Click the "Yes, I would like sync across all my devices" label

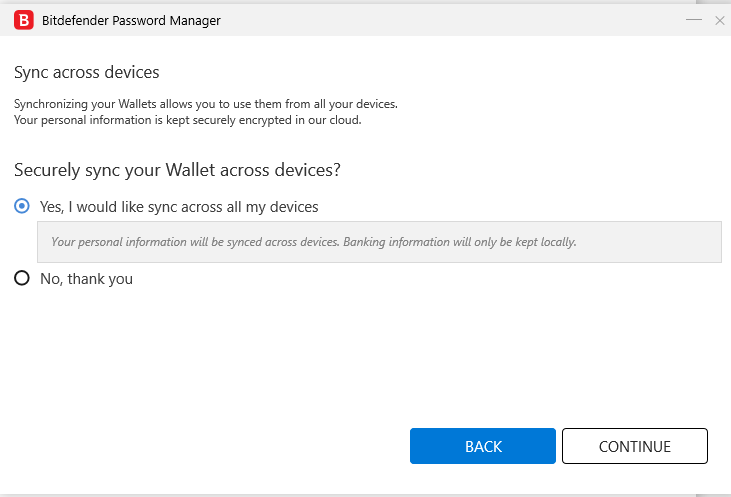[x=179, y=207]
